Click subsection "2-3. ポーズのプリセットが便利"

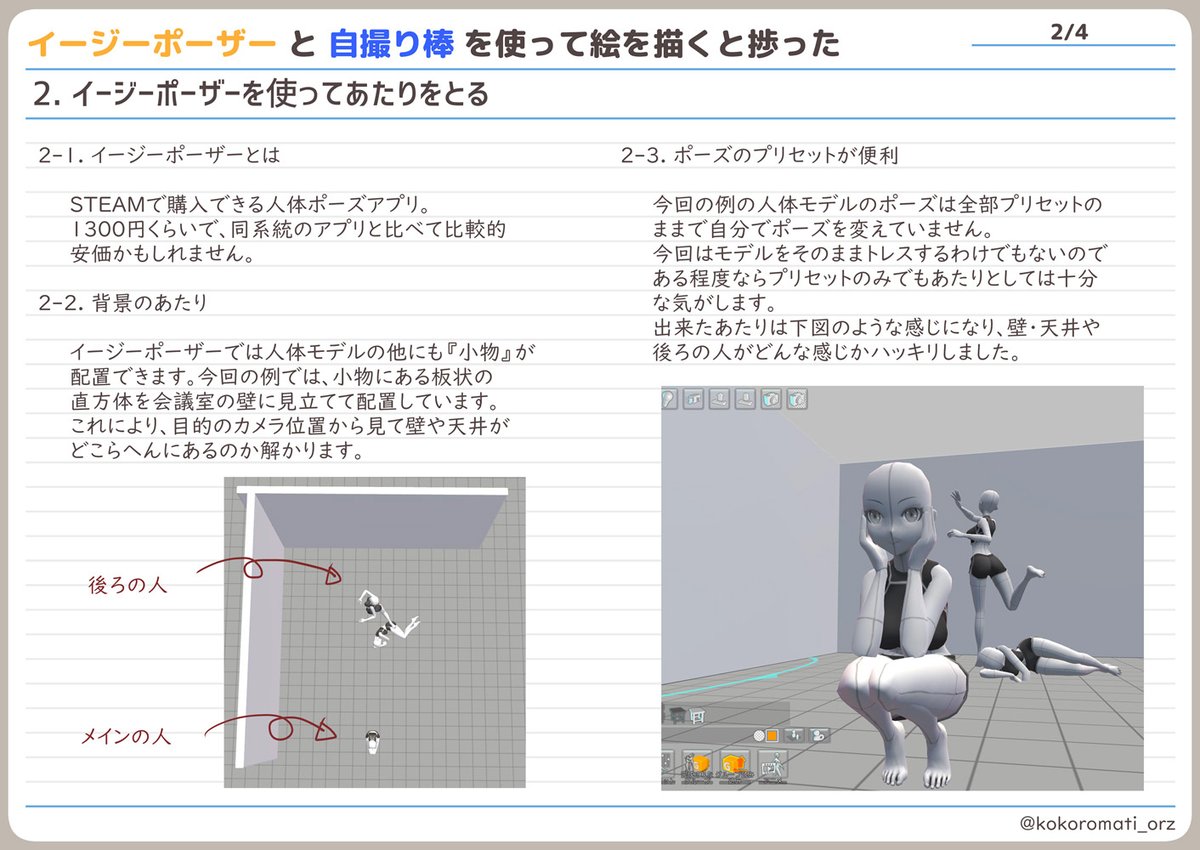[x=759, y=156]
